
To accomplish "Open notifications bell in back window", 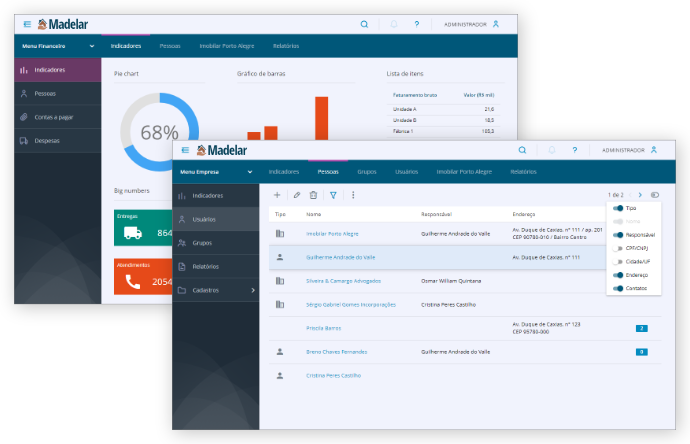I will (x=394, y=24).
